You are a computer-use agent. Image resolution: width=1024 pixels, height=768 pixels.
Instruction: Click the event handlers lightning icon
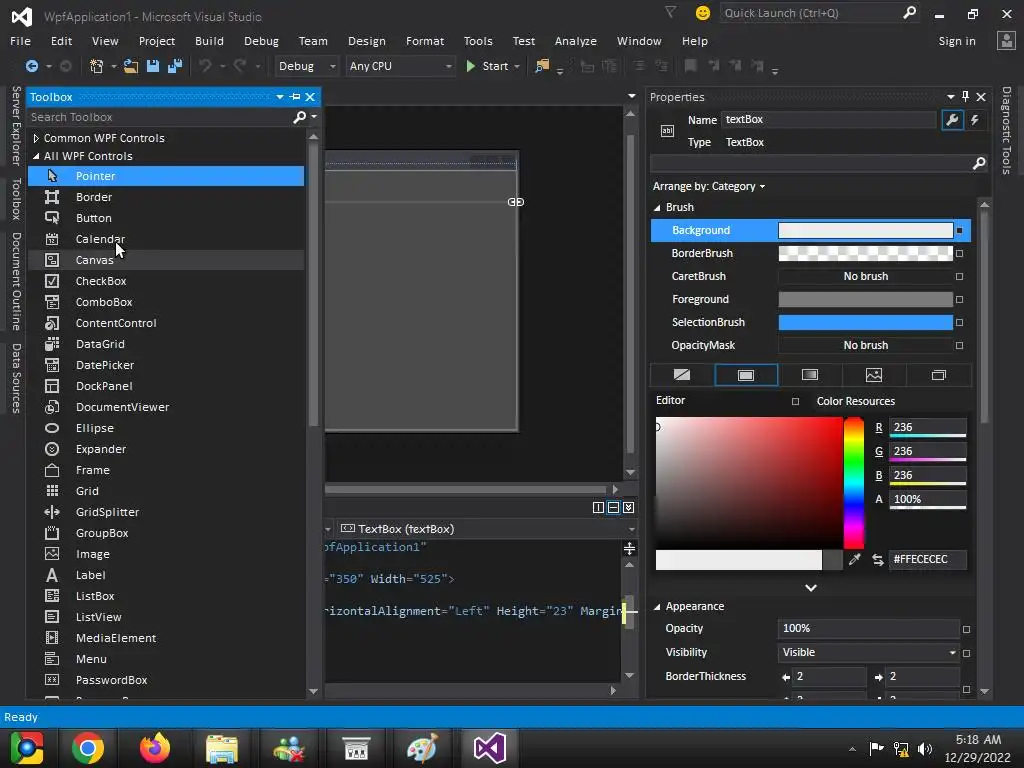click(x=975, y=120)
